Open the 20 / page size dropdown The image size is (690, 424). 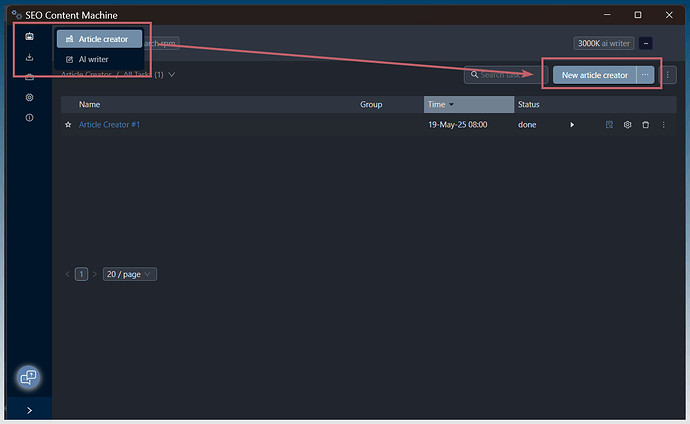point(130,274)
